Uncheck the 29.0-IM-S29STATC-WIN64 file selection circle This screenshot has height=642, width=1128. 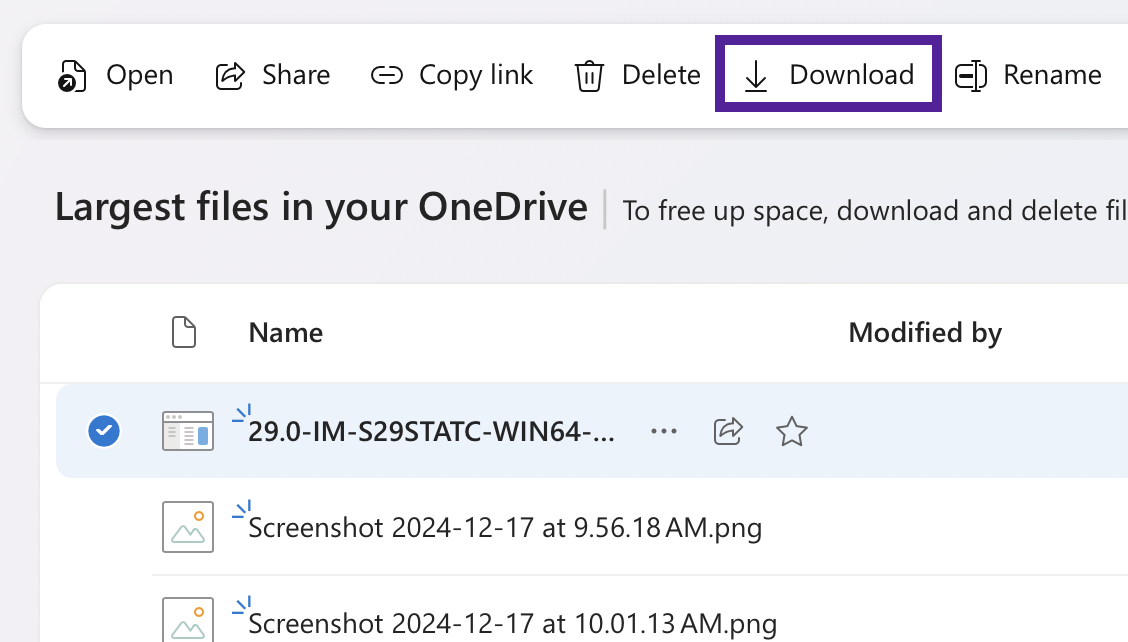[104, 431]
